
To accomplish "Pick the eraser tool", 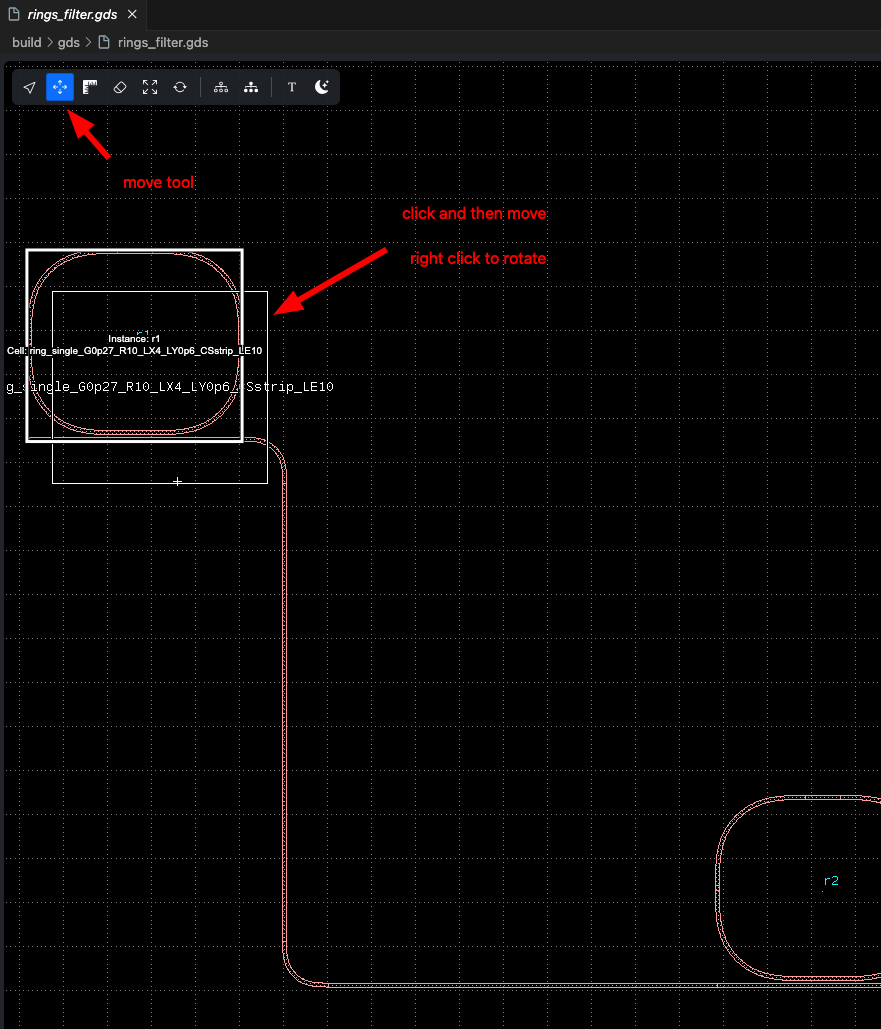I will [x=120, y=87].
